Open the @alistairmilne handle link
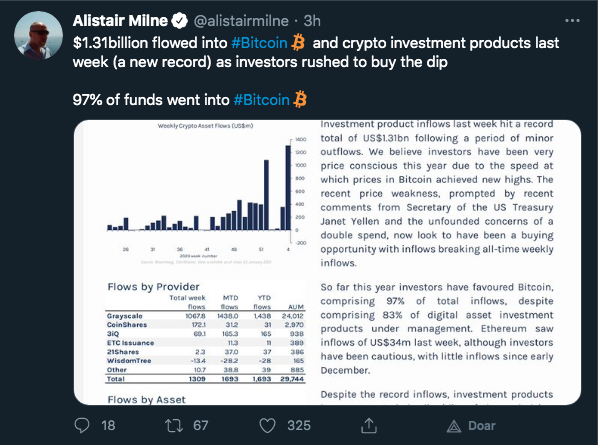Viewport: 598px width, 445px height. [241, 21]
